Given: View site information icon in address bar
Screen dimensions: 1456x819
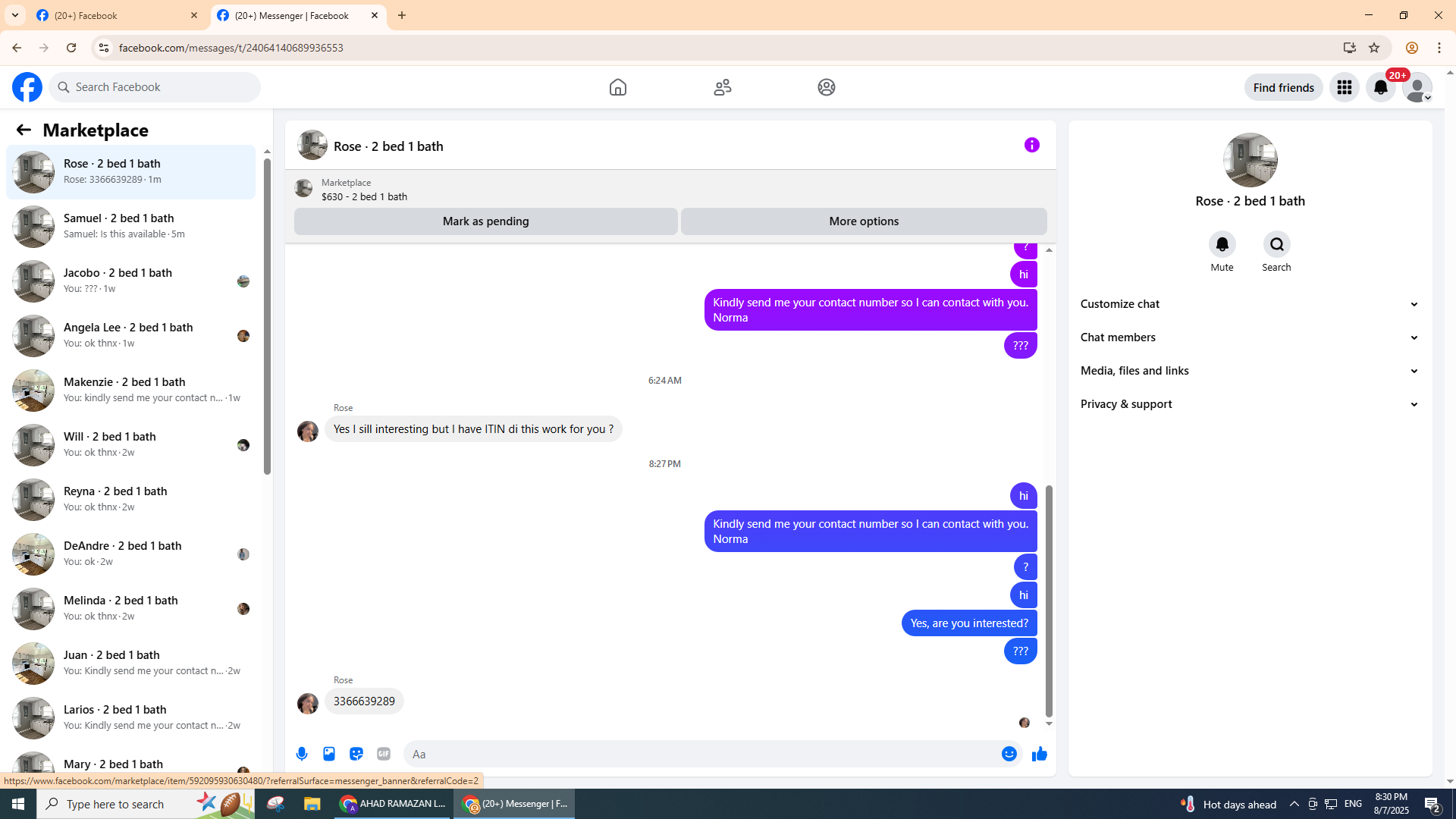Looking at the screenshot, I should point(104,48).
